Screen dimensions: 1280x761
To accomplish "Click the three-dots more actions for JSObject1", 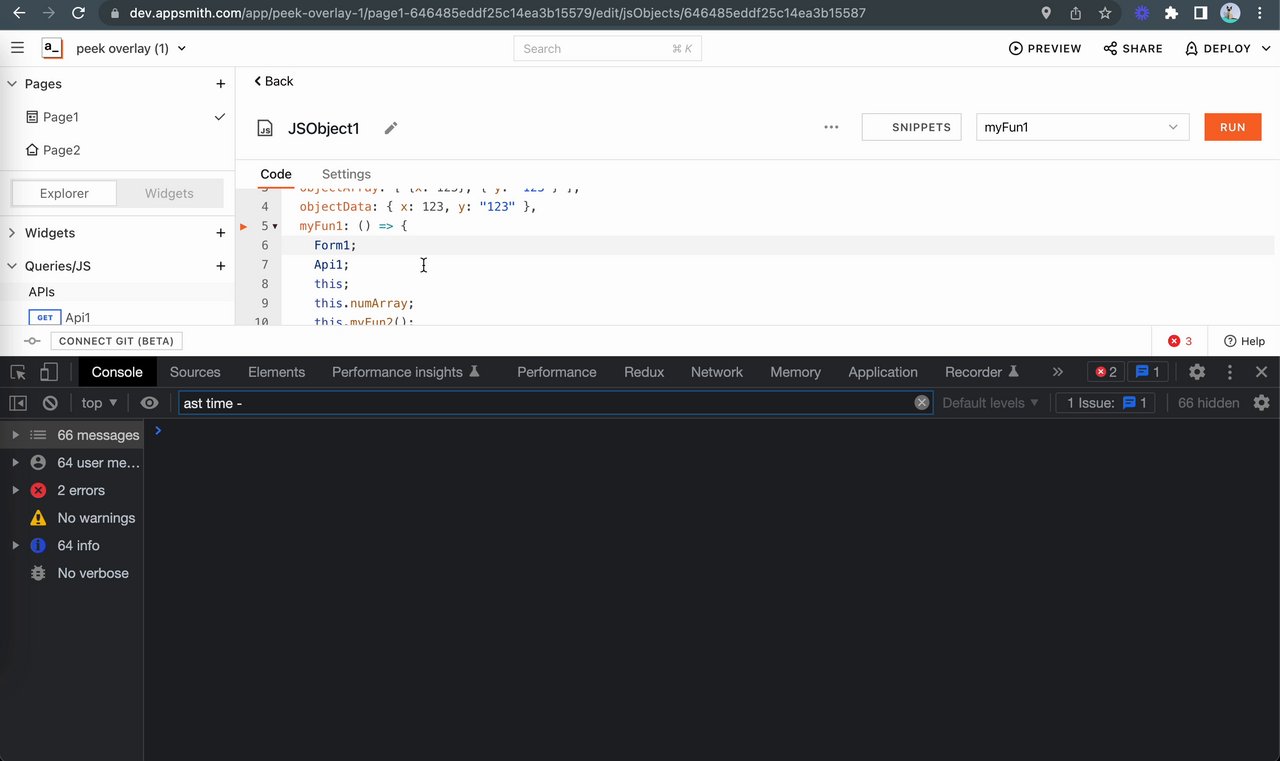I will click(x=831, y=127).
